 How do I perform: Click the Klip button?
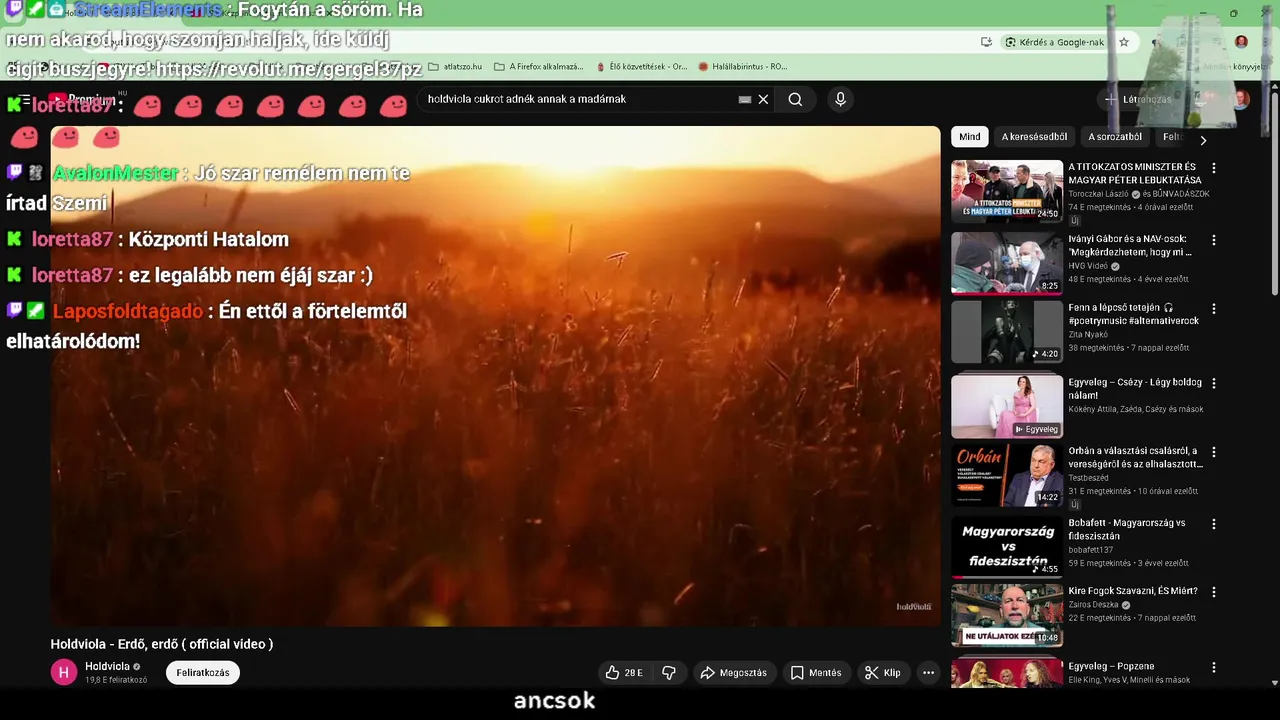(883, 673)
